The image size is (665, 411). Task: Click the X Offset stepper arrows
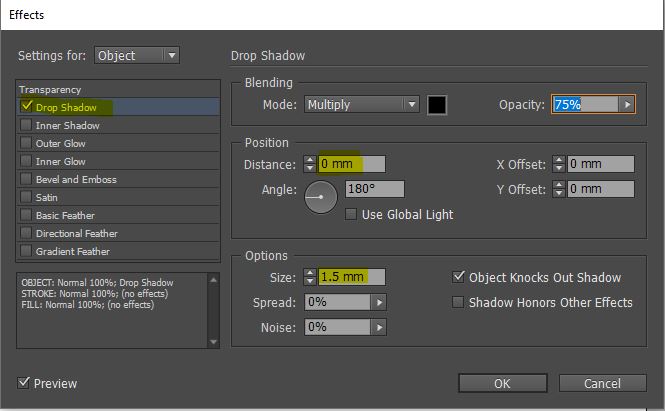559,164
